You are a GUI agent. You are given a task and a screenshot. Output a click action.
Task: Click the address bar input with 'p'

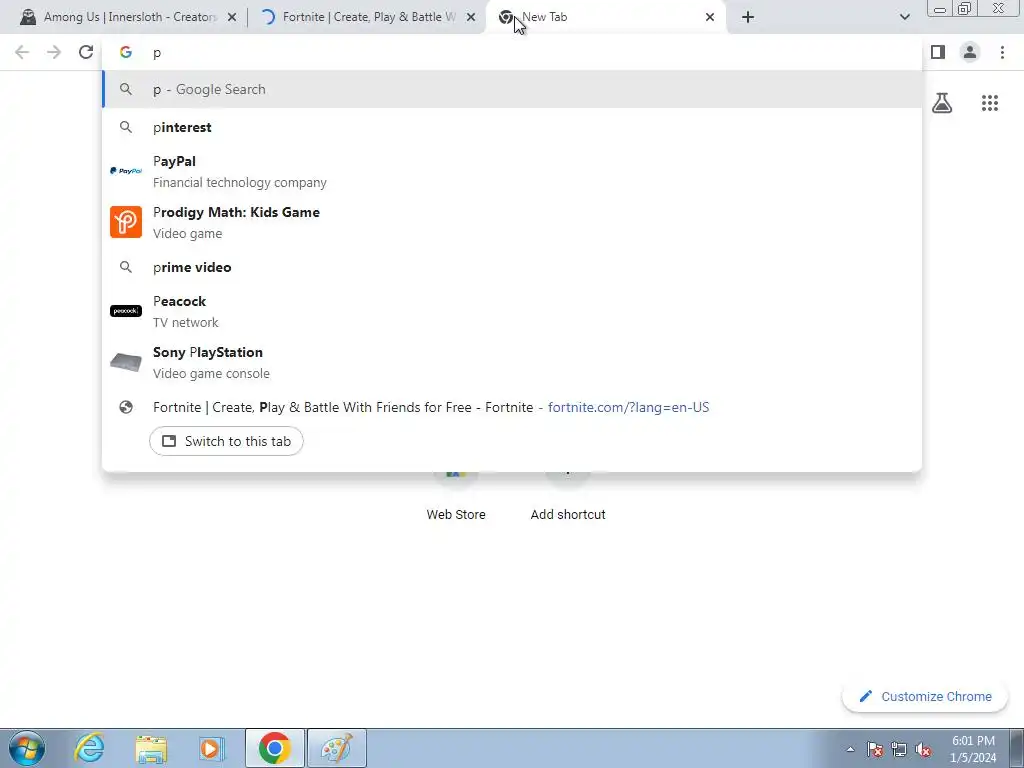[x=511, y=53]
